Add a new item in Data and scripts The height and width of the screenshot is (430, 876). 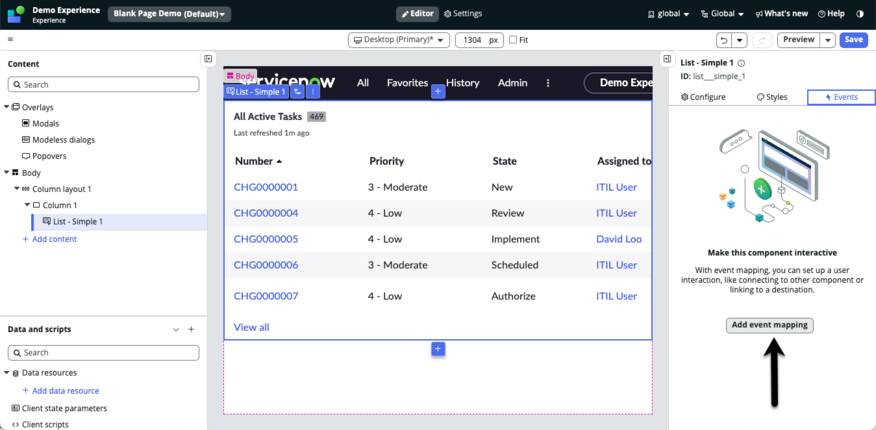[x=191, y=329]
